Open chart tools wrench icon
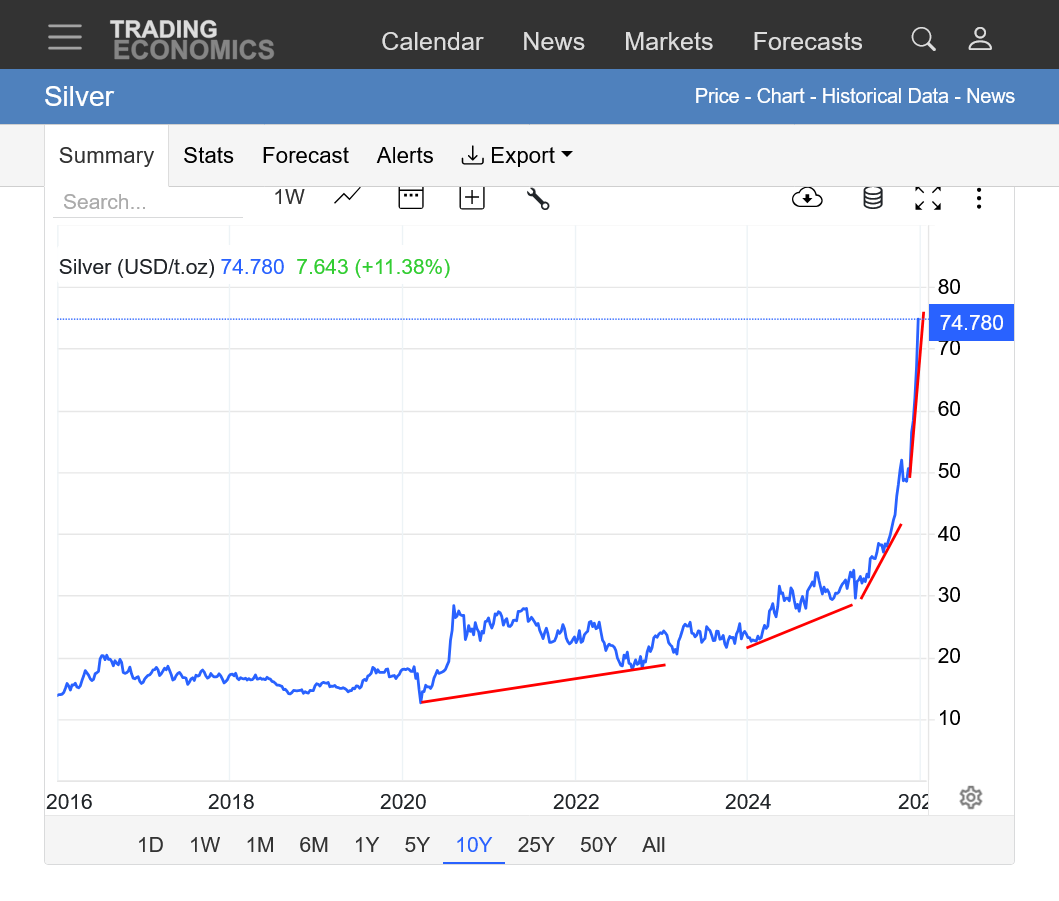Image resolution: width=1059 pixels, height=901 pixels. click(538, 198)
